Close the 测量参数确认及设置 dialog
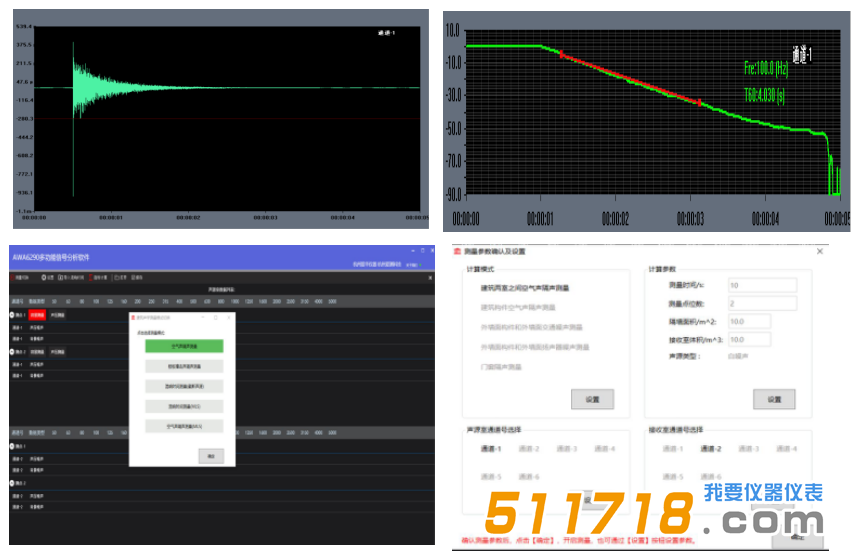 pos(821,251)
